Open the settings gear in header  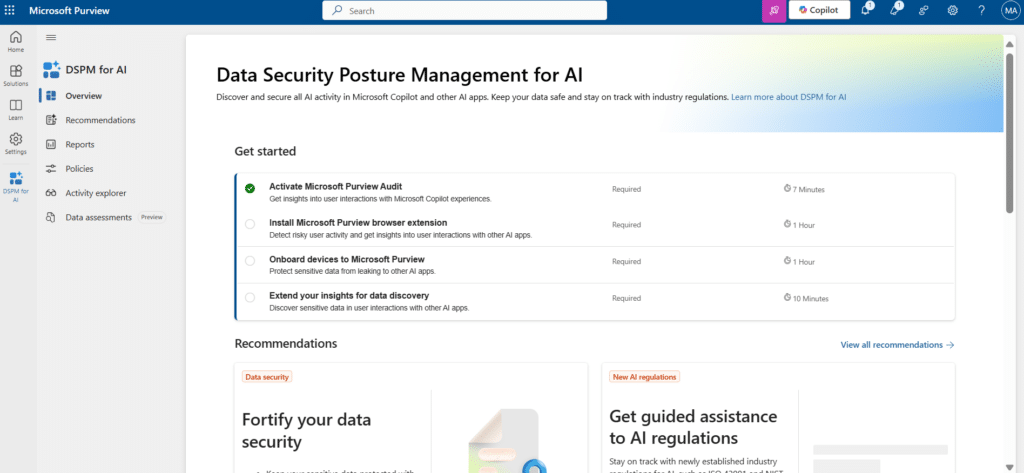click(953, 11)
